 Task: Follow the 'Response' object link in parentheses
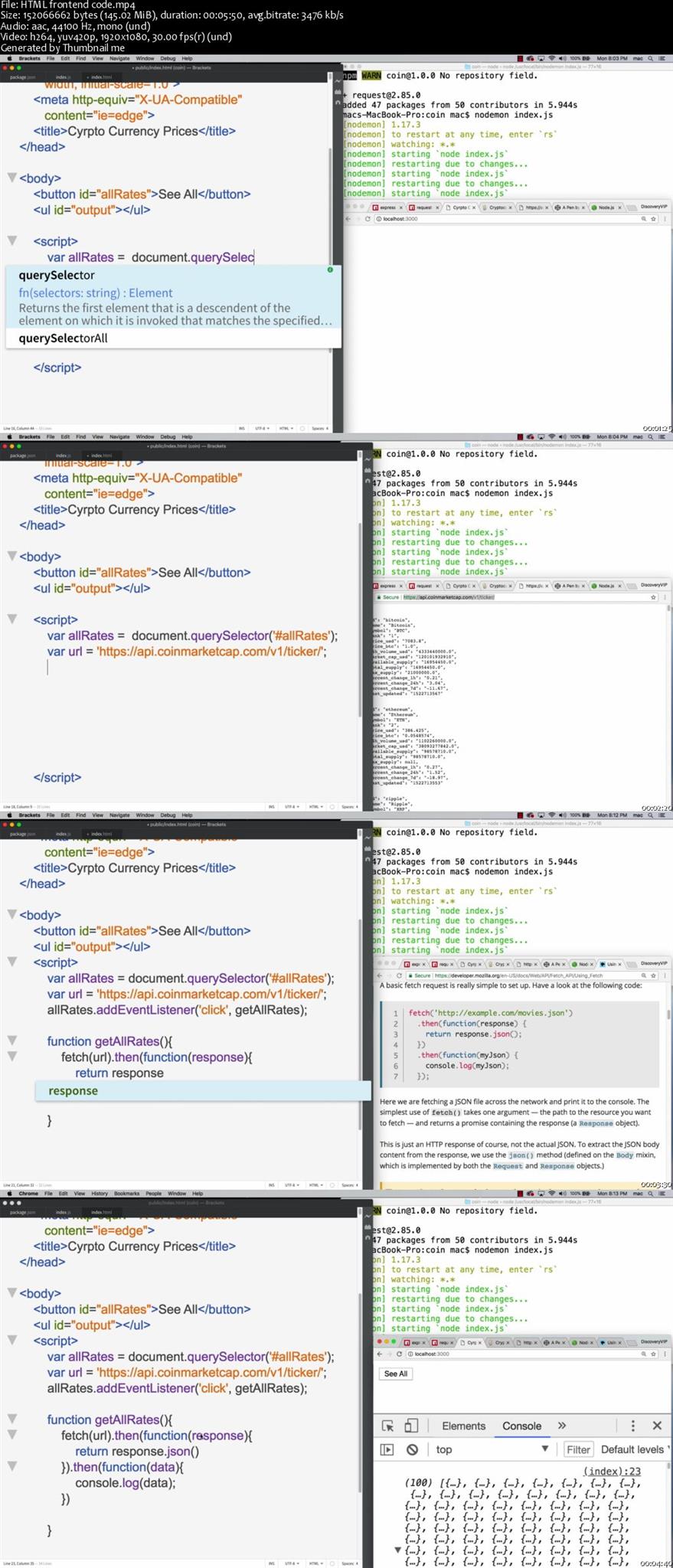pos(596,1123)
